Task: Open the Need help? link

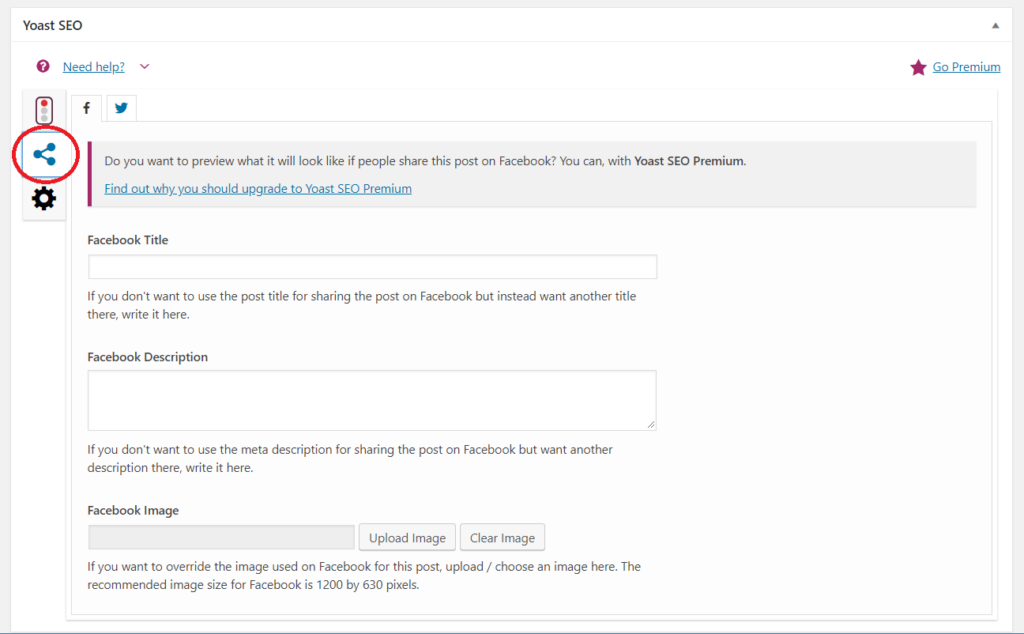Action: click(x=93, y=67)
